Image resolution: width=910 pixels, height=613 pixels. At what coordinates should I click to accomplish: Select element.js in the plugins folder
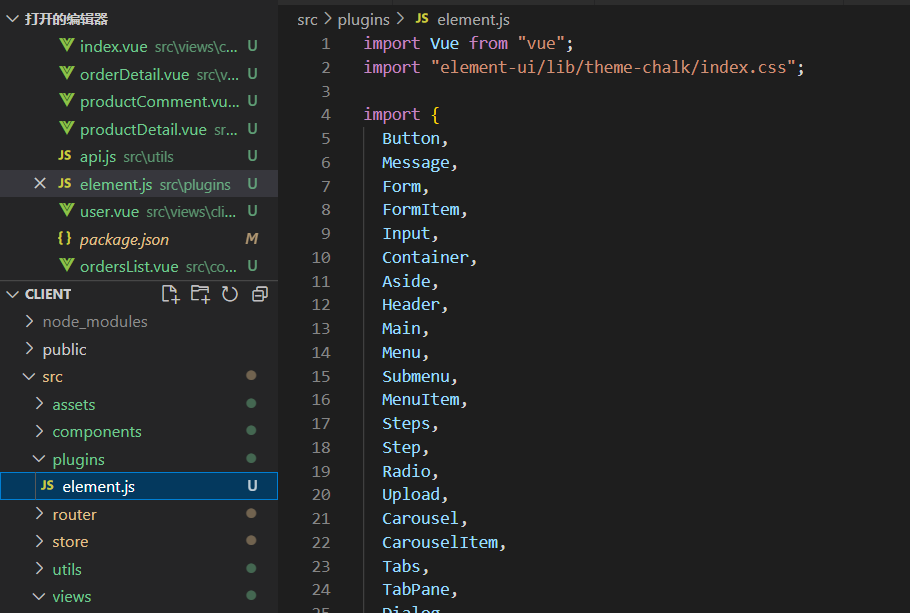139,486
